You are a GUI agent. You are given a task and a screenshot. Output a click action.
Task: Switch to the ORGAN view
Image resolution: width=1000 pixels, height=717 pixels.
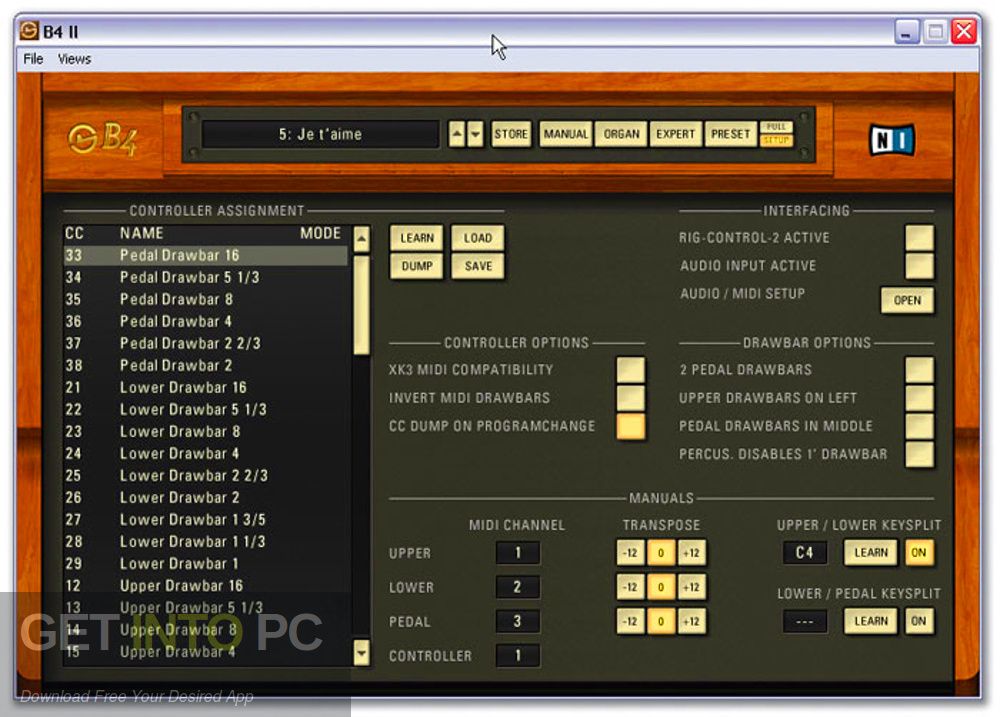(621, 134)
